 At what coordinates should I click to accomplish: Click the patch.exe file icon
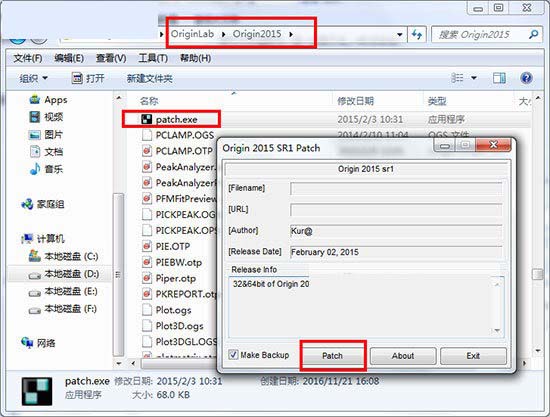(x=147, y=120)
